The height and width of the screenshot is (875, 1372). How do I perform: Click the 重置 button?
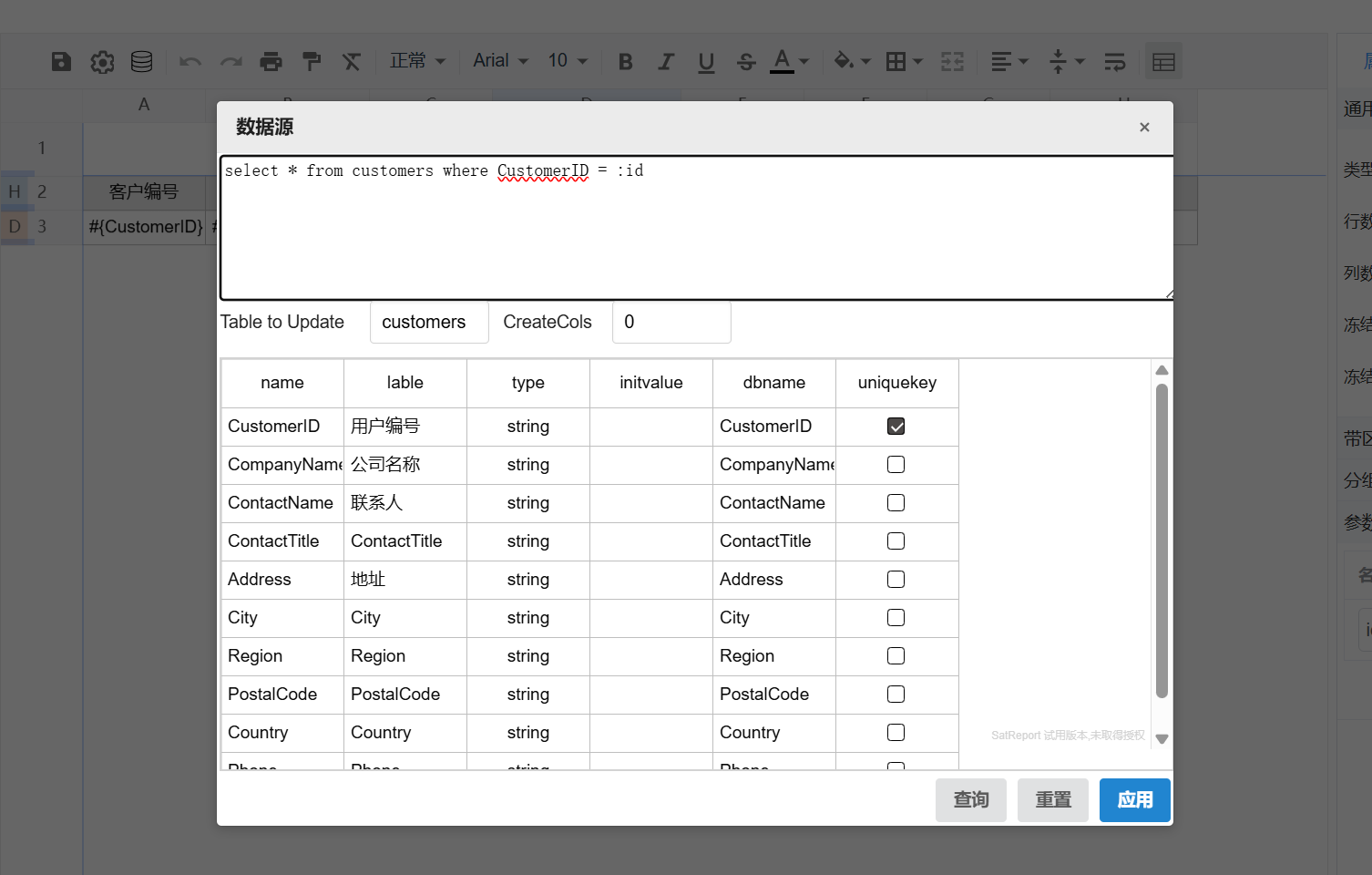click(x=1053, y=800)
